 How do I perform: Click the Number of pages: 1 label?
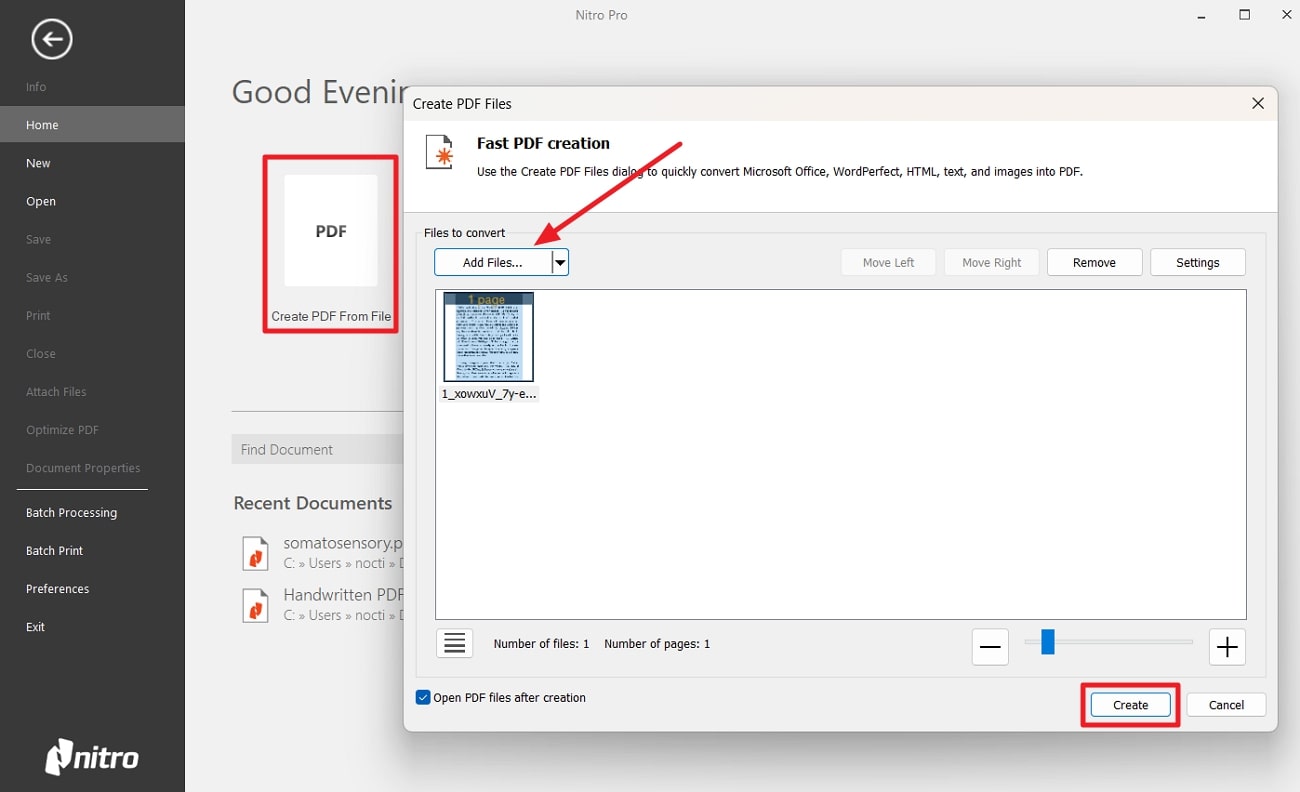click(x=657, y=644)
